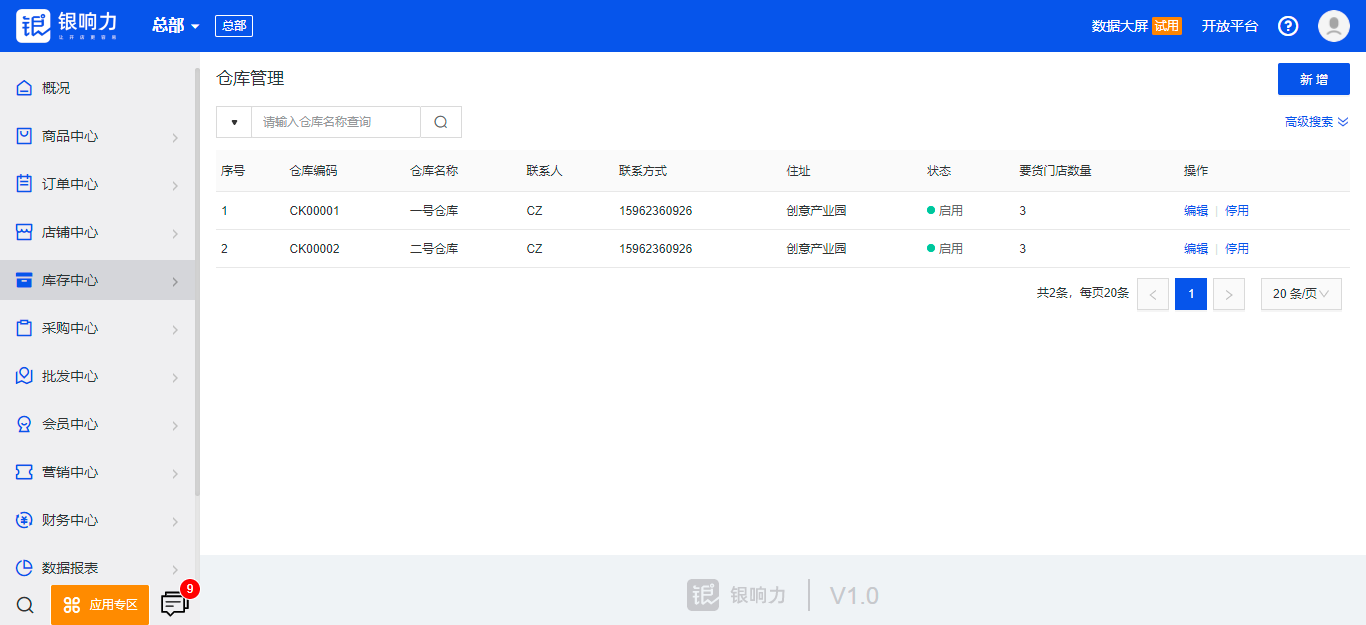Open 概况 overview in the sidebar
The width and height of the screenshot is (1366, 625).
point(56,88)
